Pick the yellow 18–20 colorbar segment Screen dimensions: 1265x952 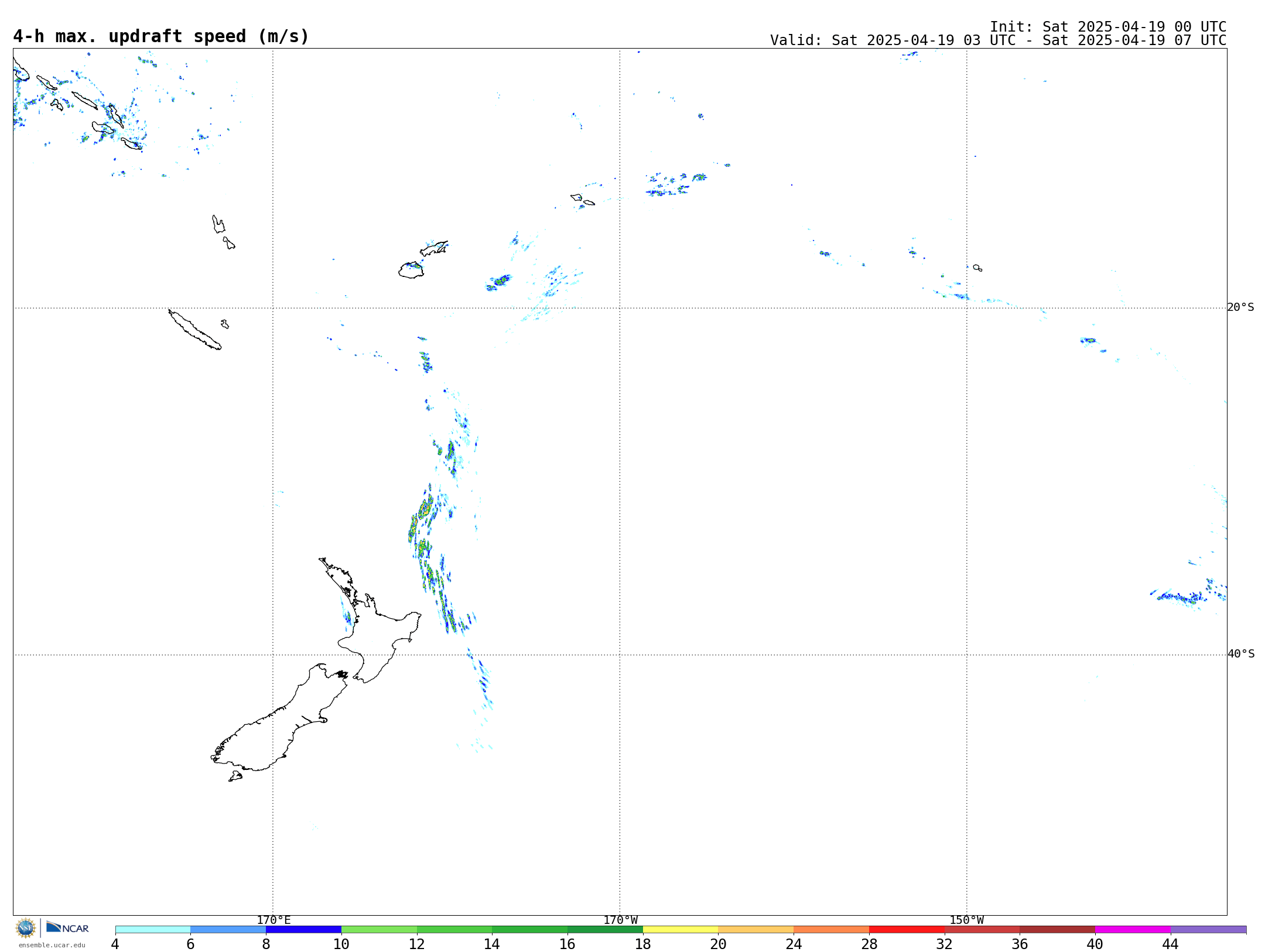click(x=681, y=930)
